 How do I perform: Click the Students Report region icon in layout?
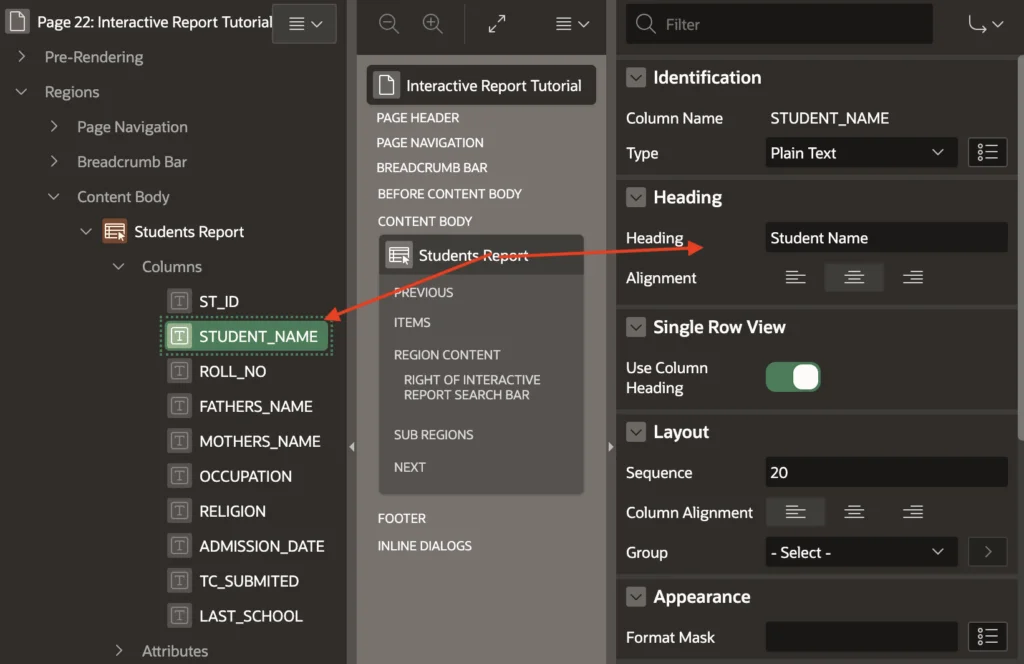coord(399,255)
